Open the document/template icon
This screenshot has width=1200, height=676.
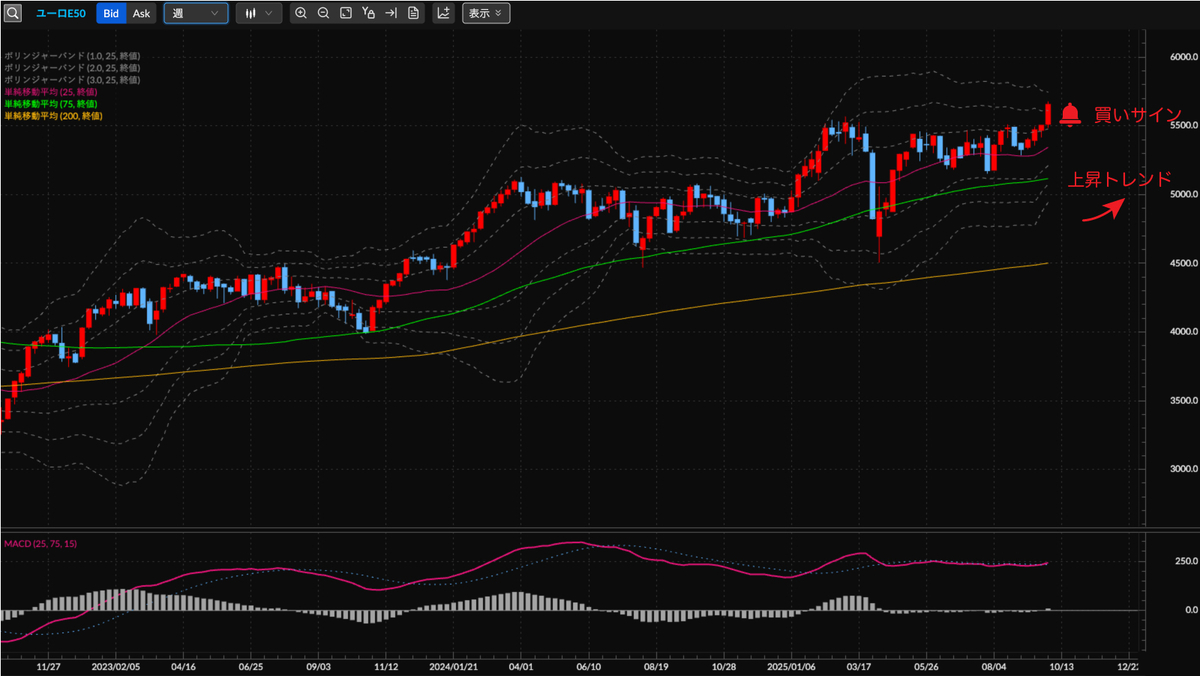coord(413,13)
